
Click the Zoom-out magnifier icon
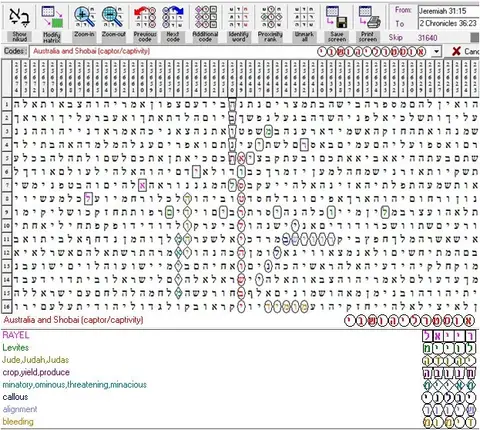click(113, 18)
